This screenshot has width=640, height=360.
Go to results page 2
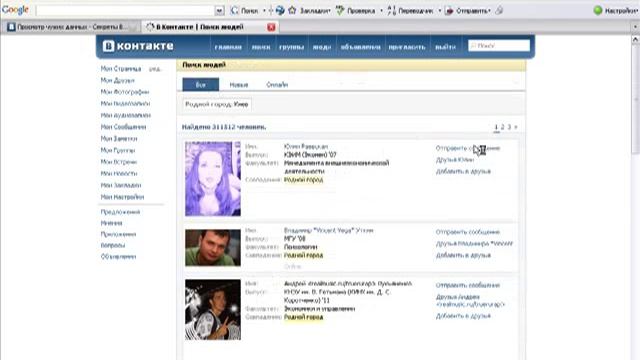pyautogui.click(x=503, y=127)
